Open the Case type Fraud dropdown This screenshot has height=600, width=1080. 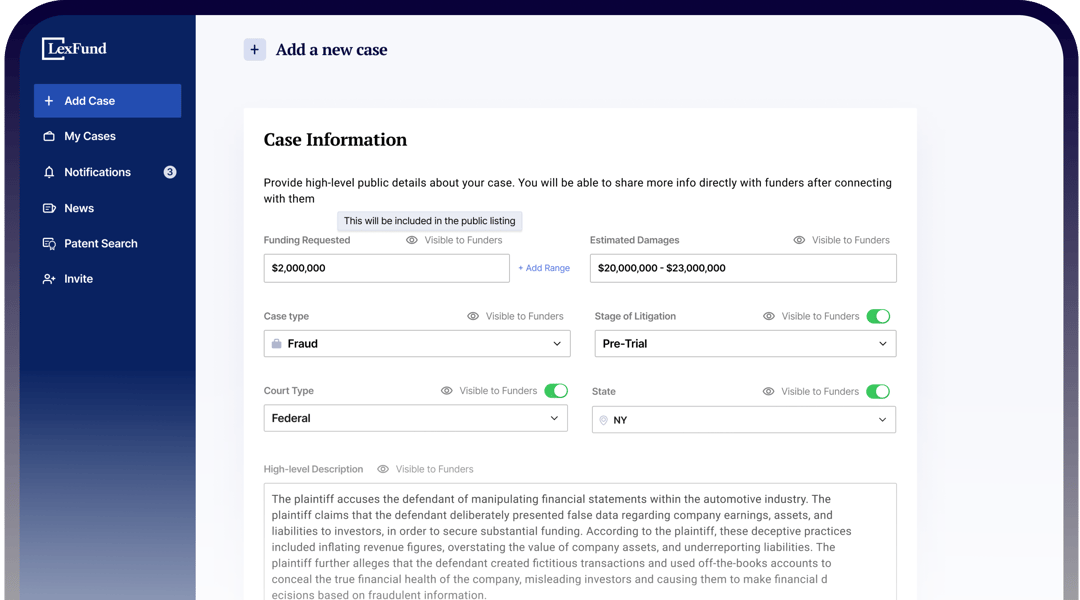pyautogui.click(x=417, y=343)
